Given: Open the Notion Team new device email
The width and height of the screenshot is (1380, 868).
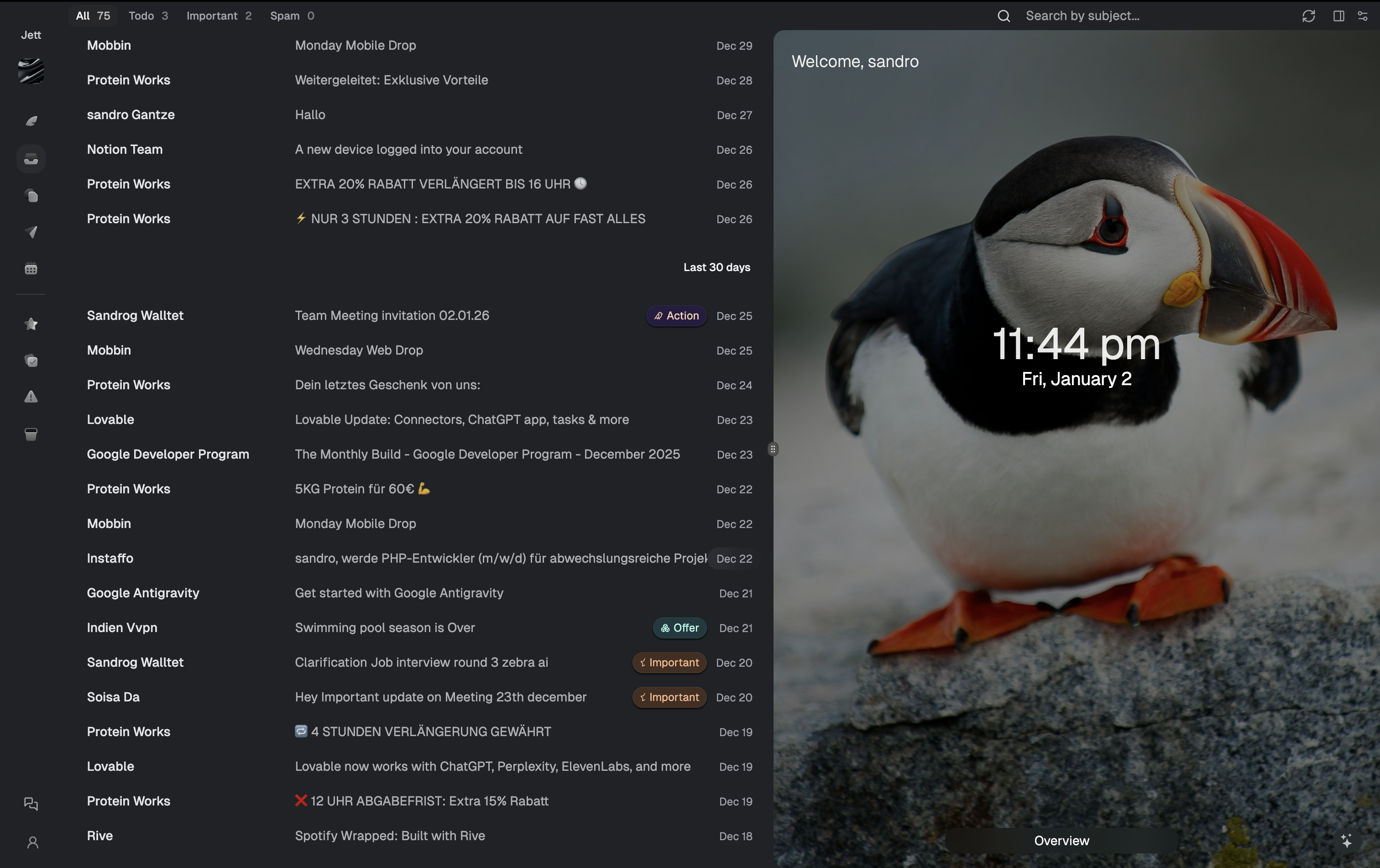Looking at the screenshot, I should [x=408, y=150].
